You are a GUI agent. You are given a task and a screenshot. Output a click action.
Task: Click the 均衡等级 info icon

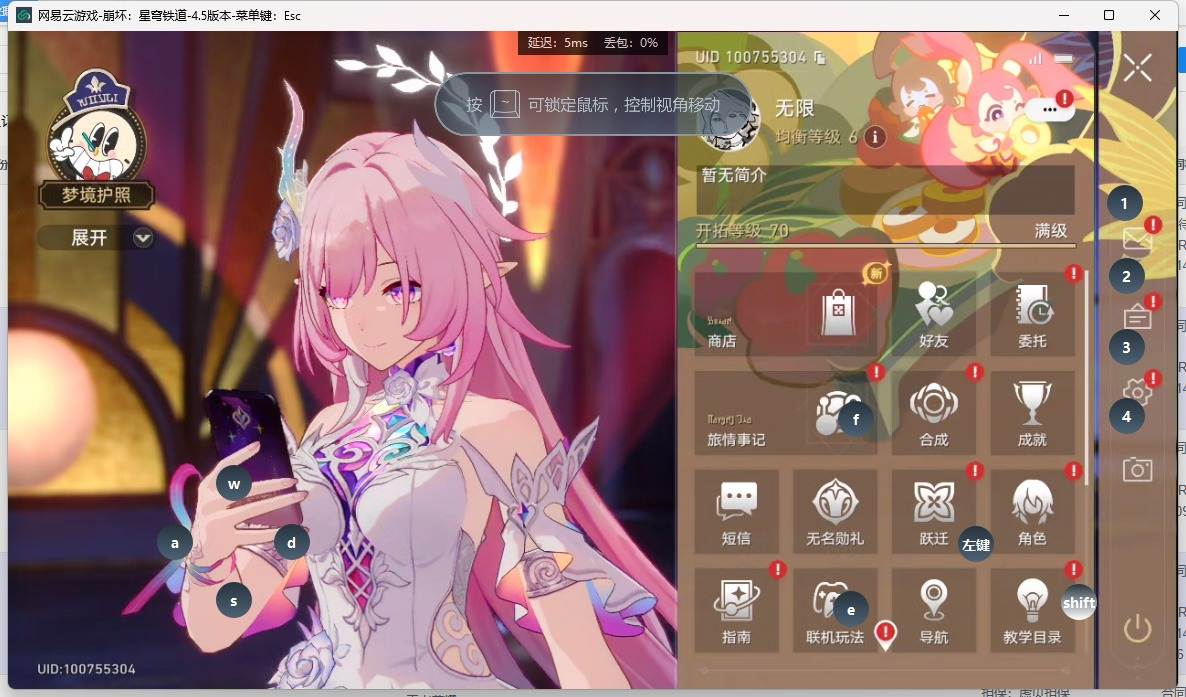875,137
